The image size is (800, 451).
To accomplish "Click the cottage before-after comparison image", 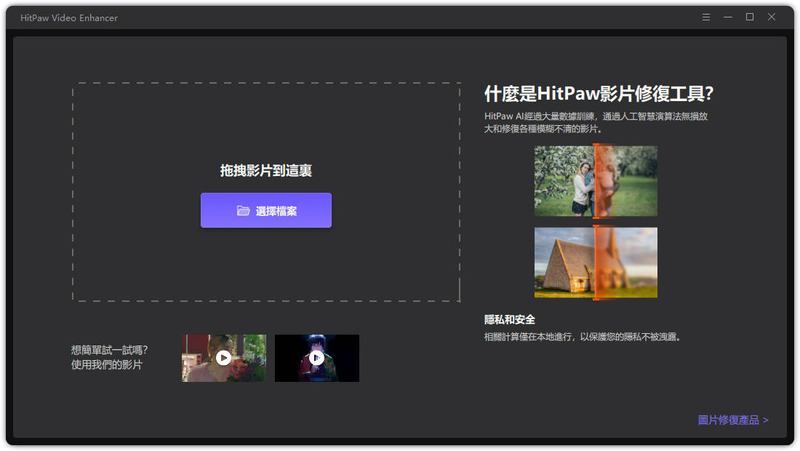I will (x=595, y=262).
